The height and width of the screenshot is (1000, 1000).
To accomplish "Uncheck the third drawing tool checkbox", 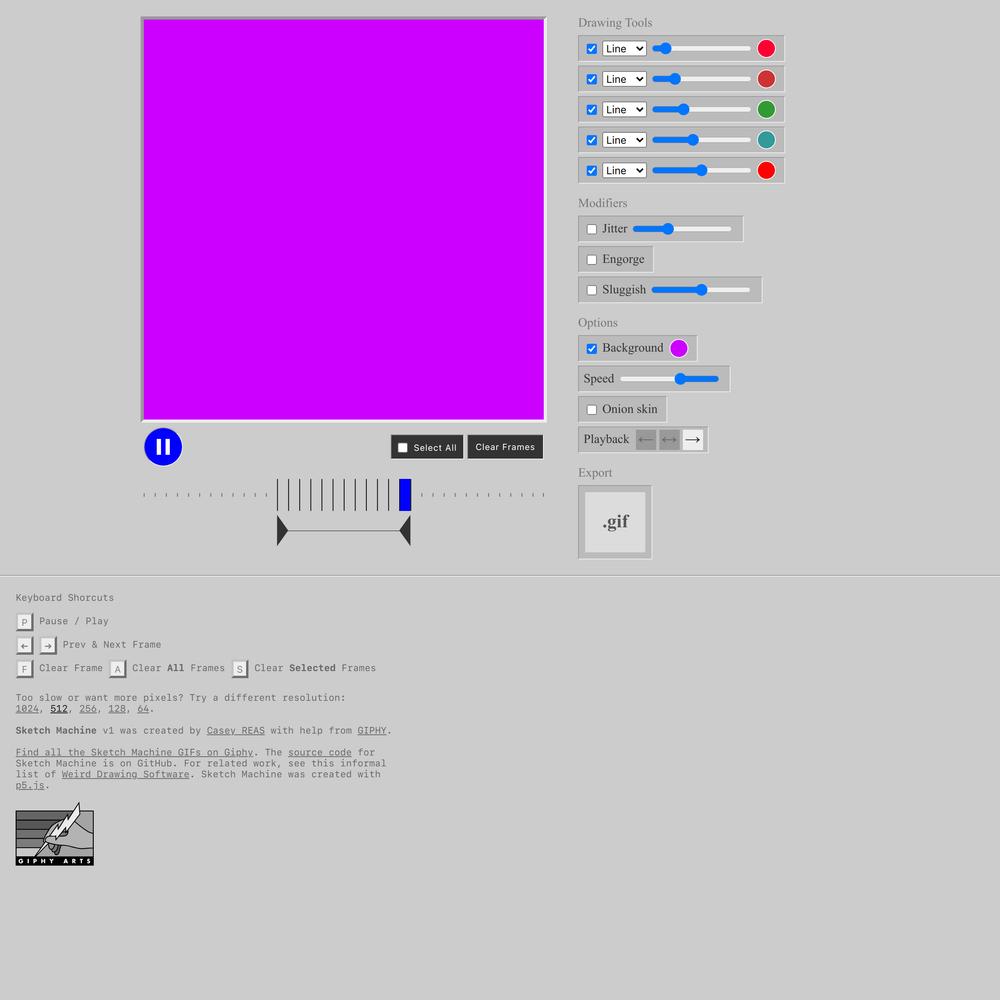I will 592,110.
